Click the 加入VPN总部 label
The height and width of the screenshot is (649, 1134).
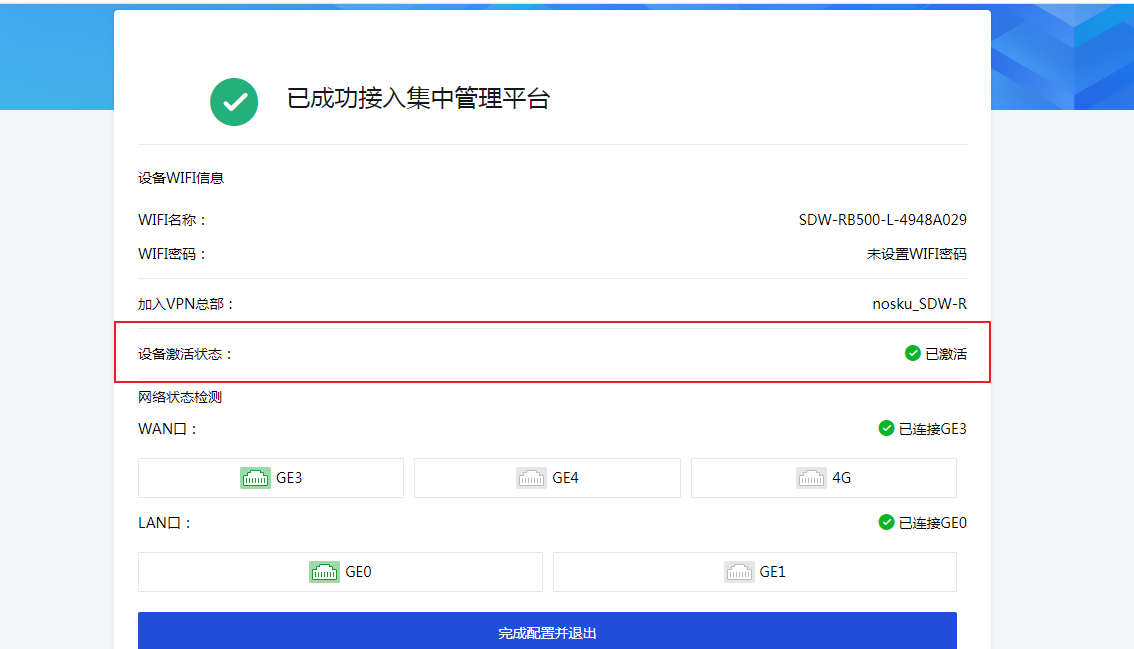(x=185, y=304)
